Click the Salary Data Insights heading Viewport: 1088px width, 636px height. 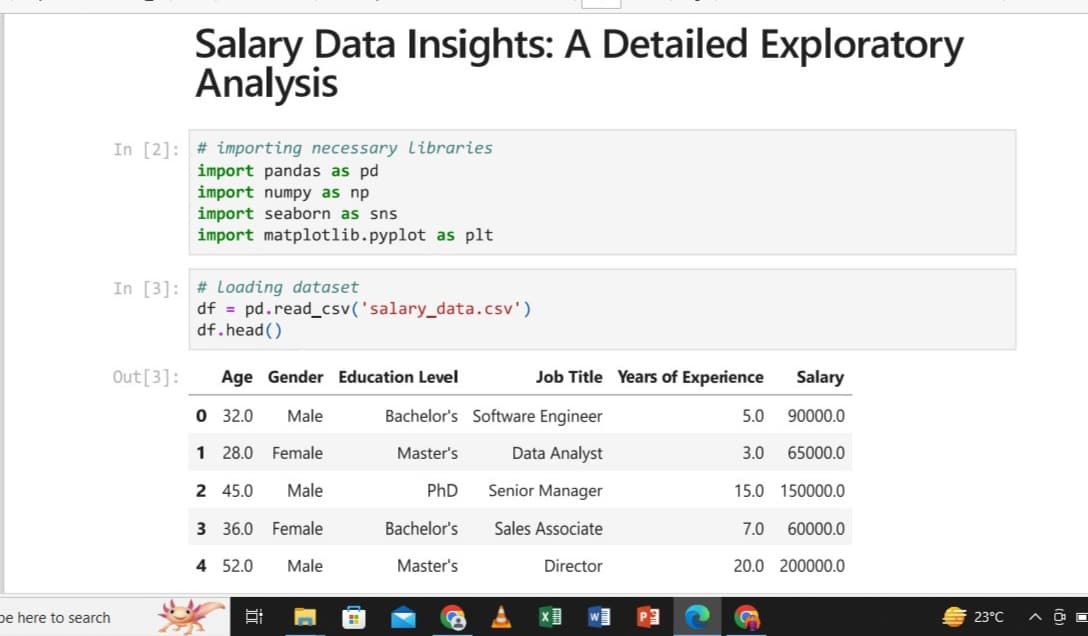pos(578,63)
